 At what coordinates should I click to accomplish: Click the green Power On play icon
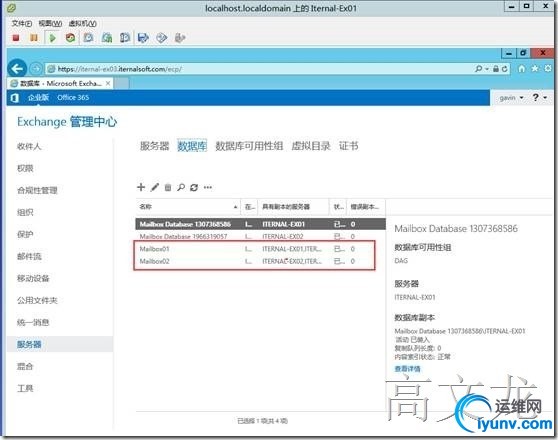click(53, 37)
